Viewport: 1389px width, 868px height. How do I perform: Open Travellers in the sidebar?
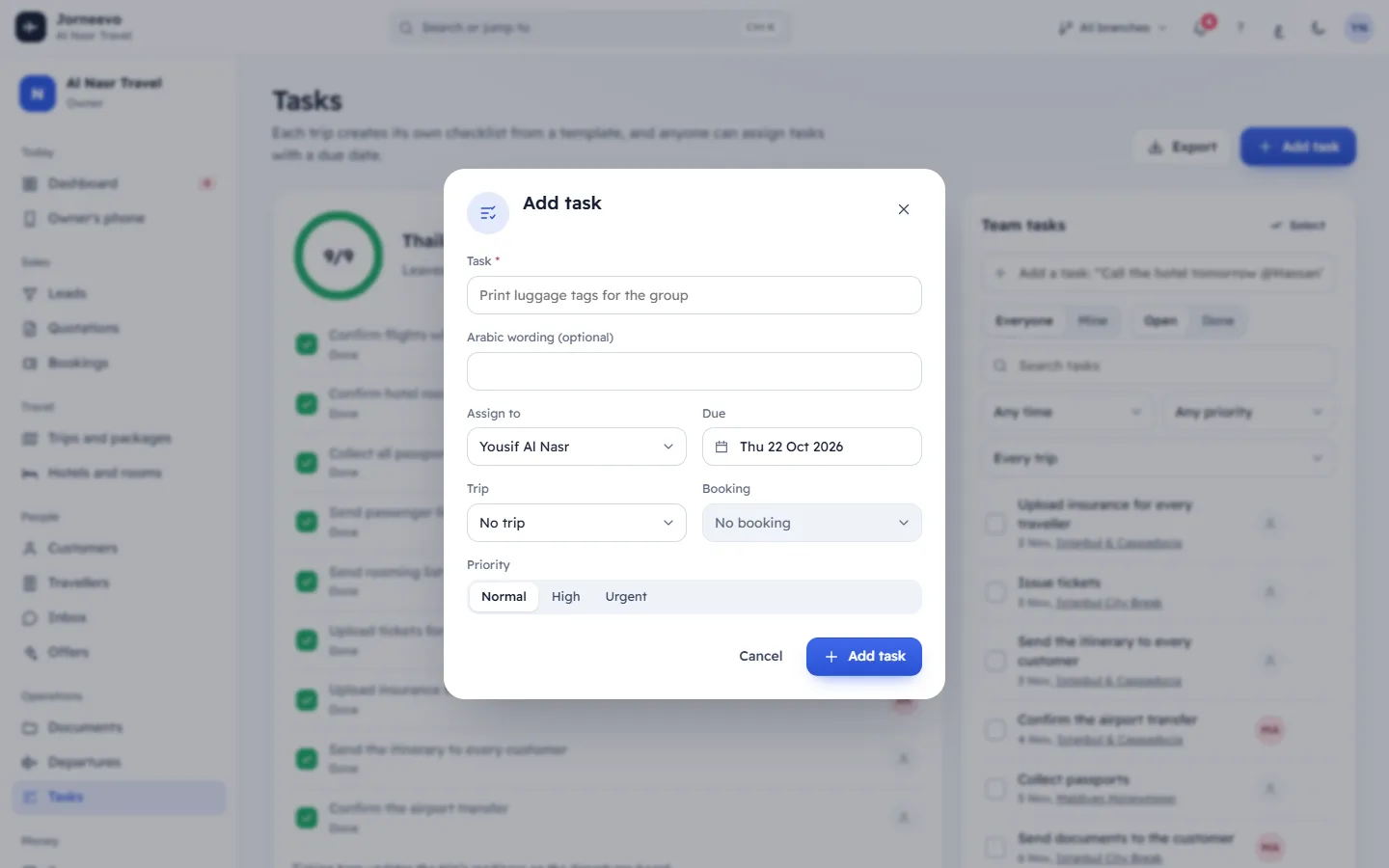point(118,583)
